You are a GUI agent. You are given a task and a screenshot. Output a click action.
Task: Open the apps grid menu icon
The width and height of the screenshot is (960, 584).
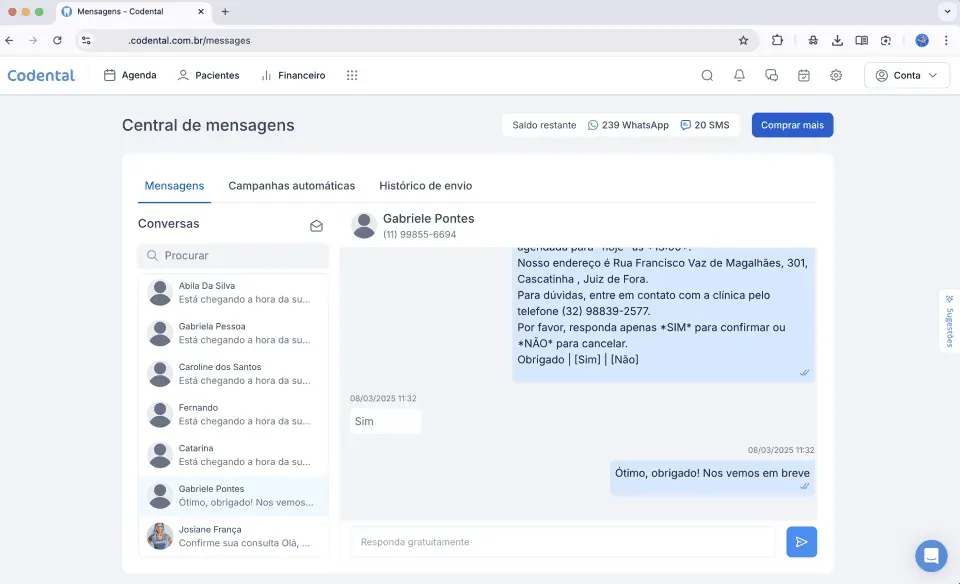click(352, 75)
